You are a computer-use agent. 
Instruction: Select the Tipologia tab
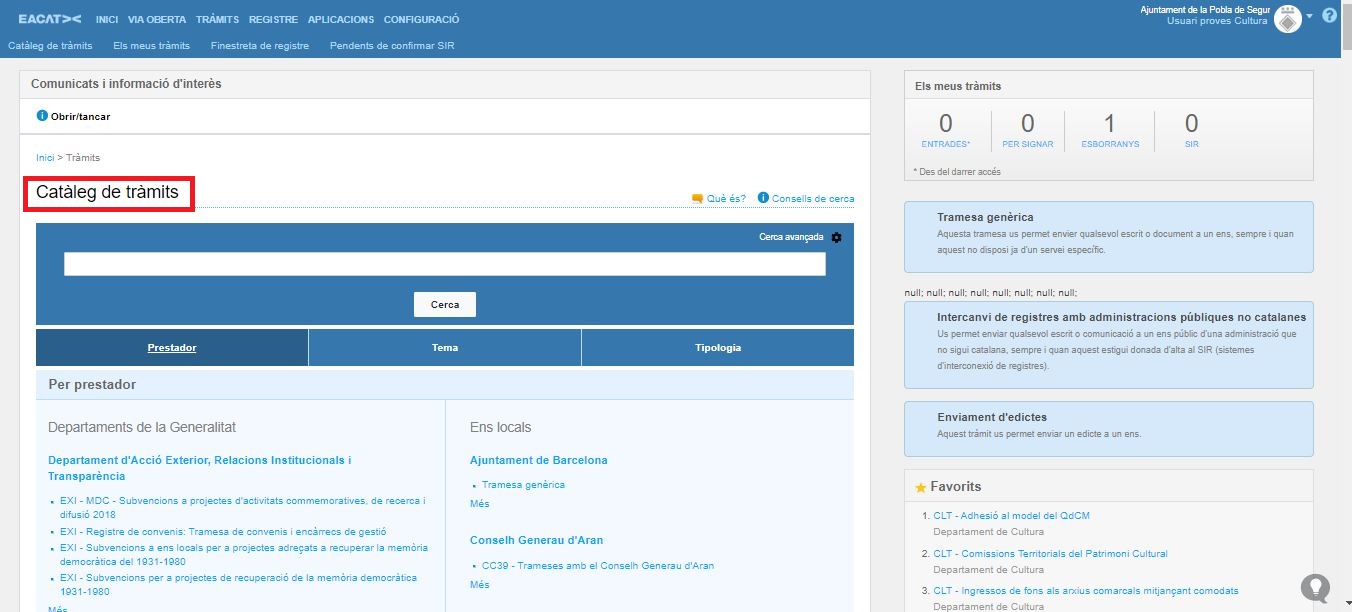(x=717, y=348)
